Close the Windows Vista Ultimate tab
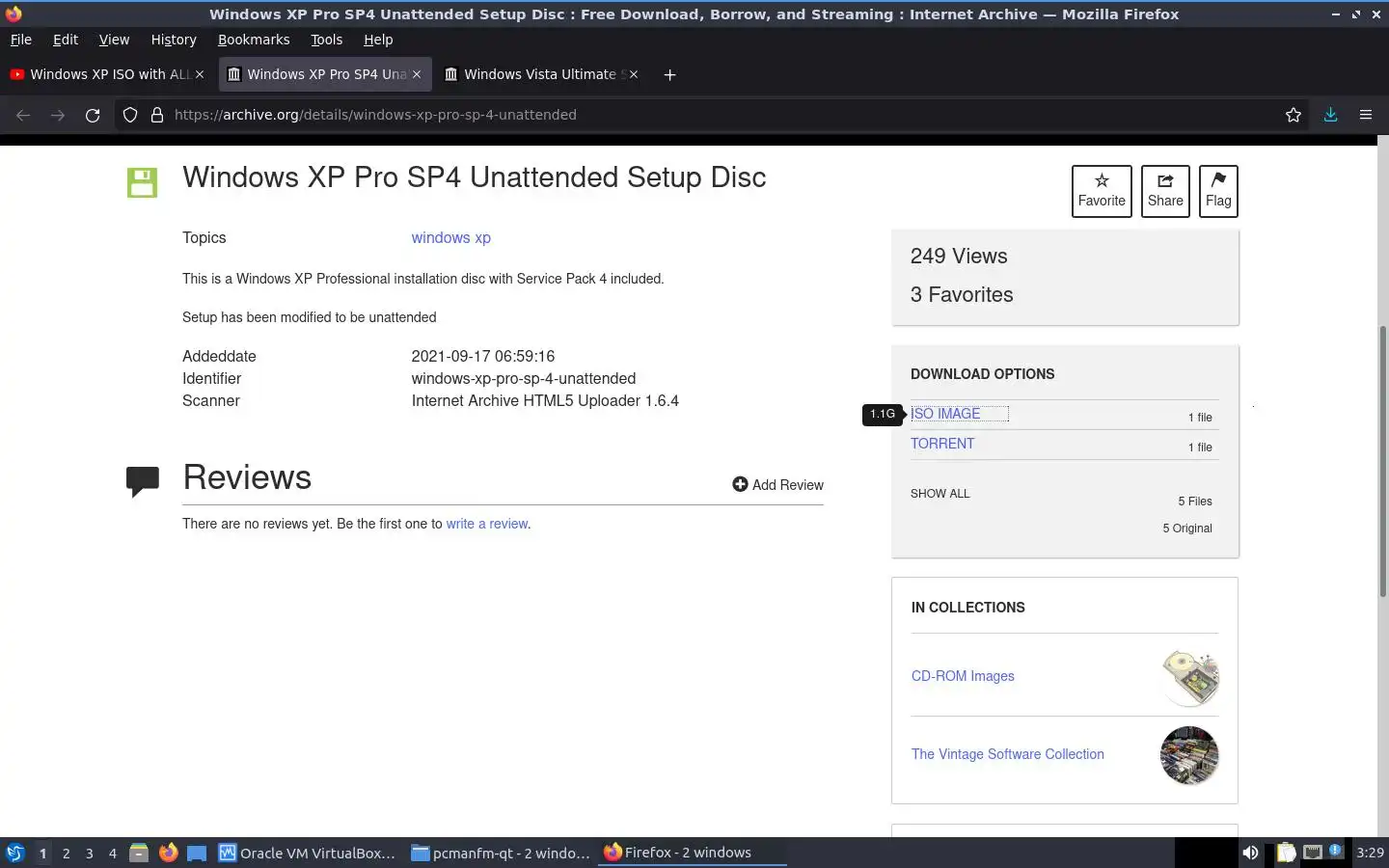 [x=634, y=74]
